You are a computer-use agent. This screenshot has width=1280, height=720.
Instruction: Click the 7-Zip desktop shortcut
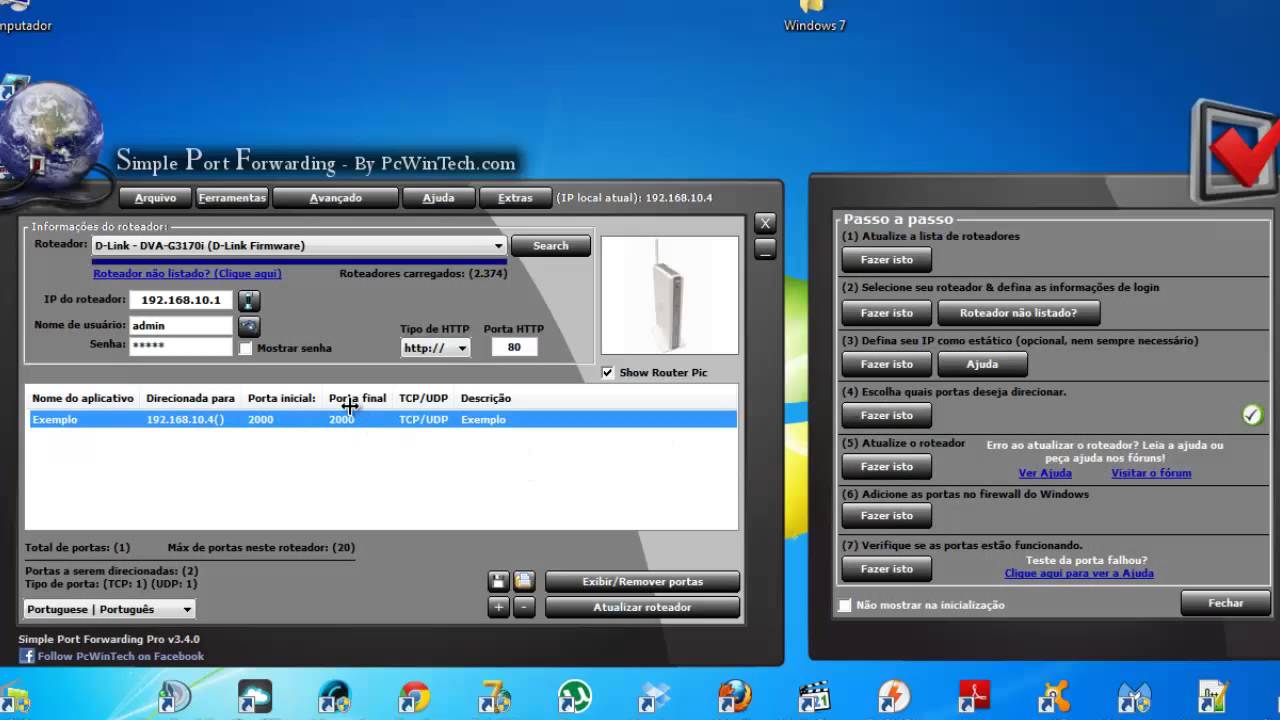click(x=494, y=698)
